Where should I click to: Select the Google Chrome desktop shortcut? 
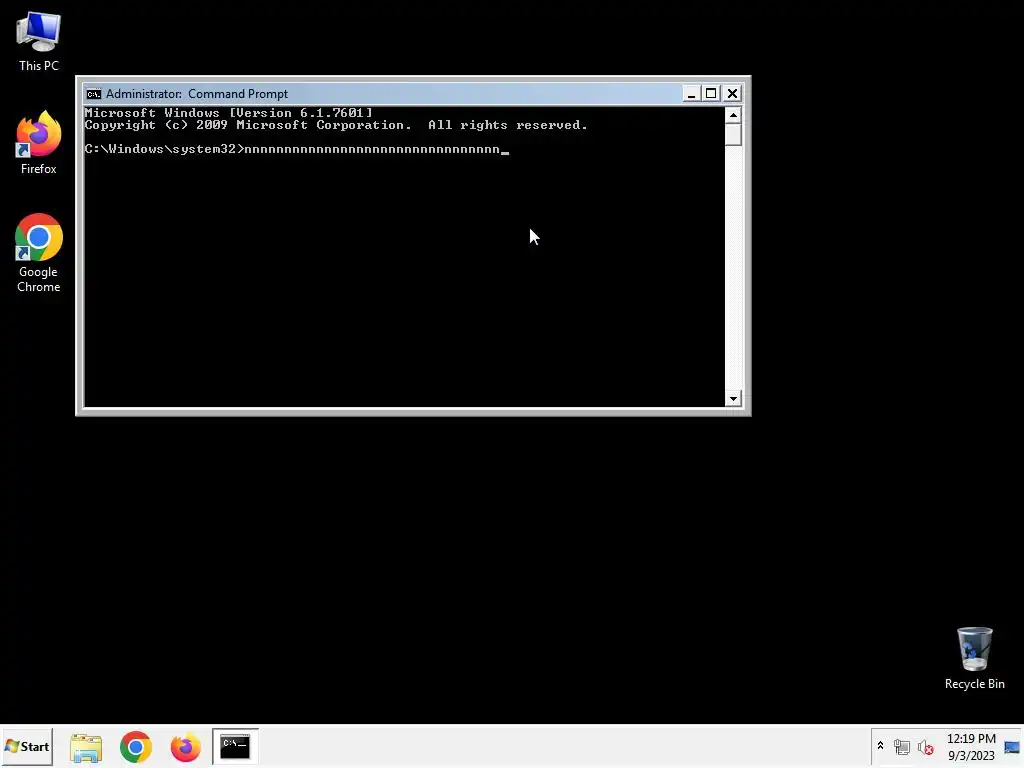click(39, 253)
